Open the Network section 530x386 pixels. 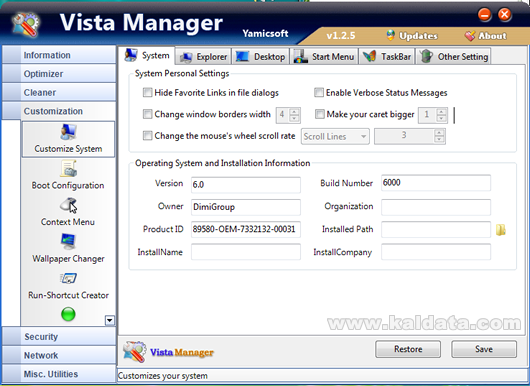point(59,355)
